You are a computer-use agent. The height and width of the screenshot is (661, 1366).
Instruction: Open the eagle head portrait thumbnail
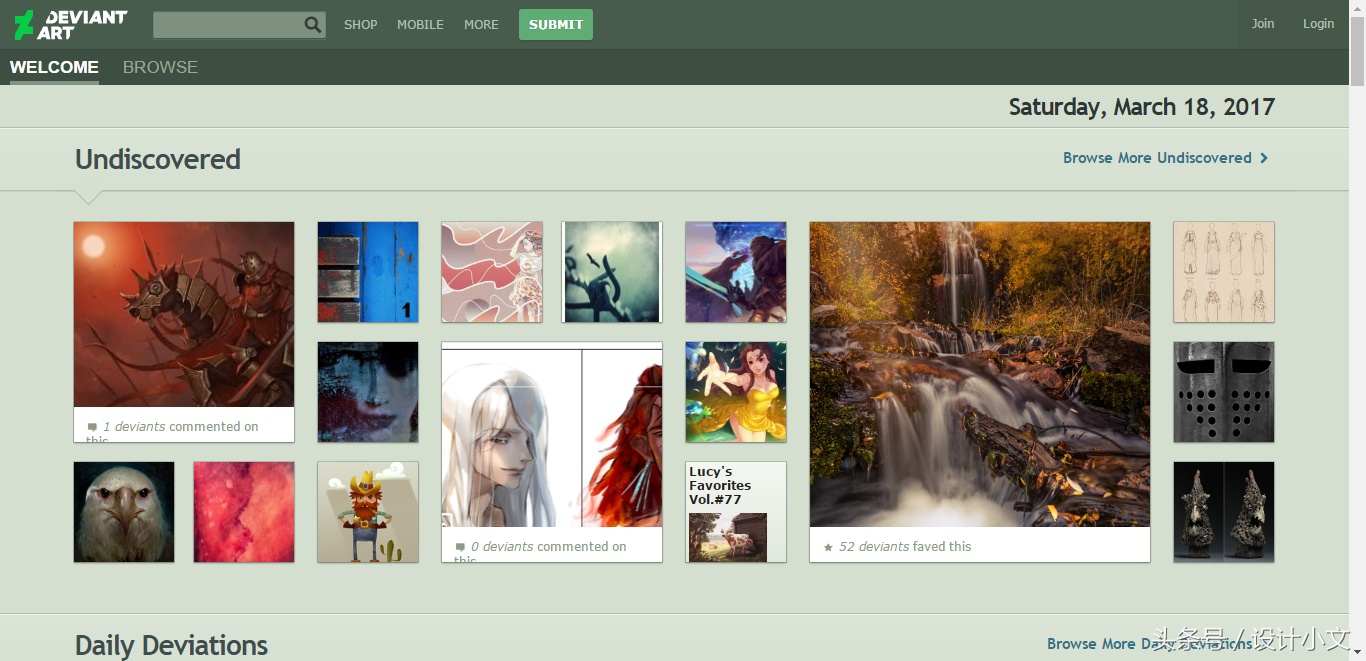(124, 512)
